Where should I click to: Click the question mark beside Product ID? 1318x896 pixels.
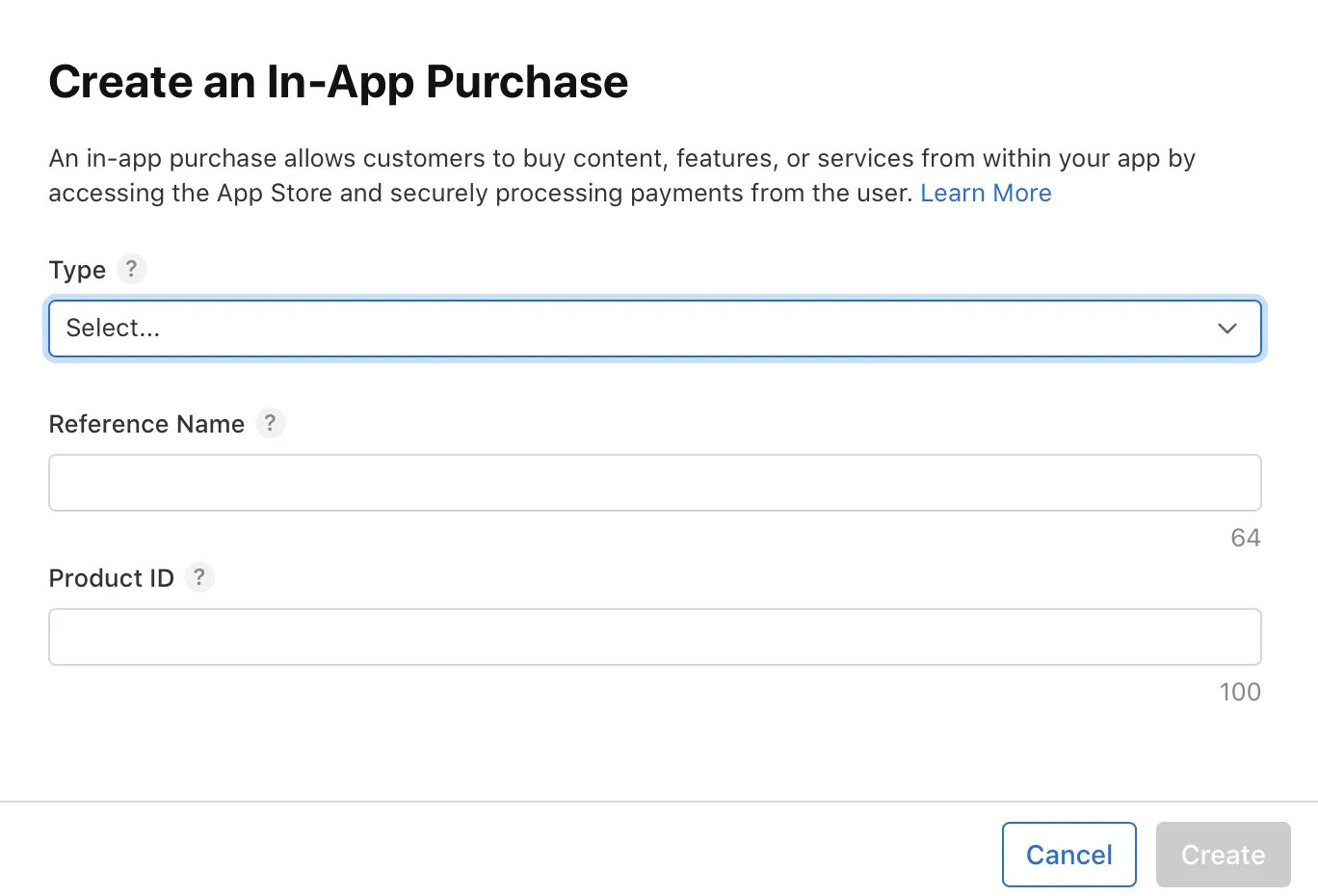coord(199,577)
